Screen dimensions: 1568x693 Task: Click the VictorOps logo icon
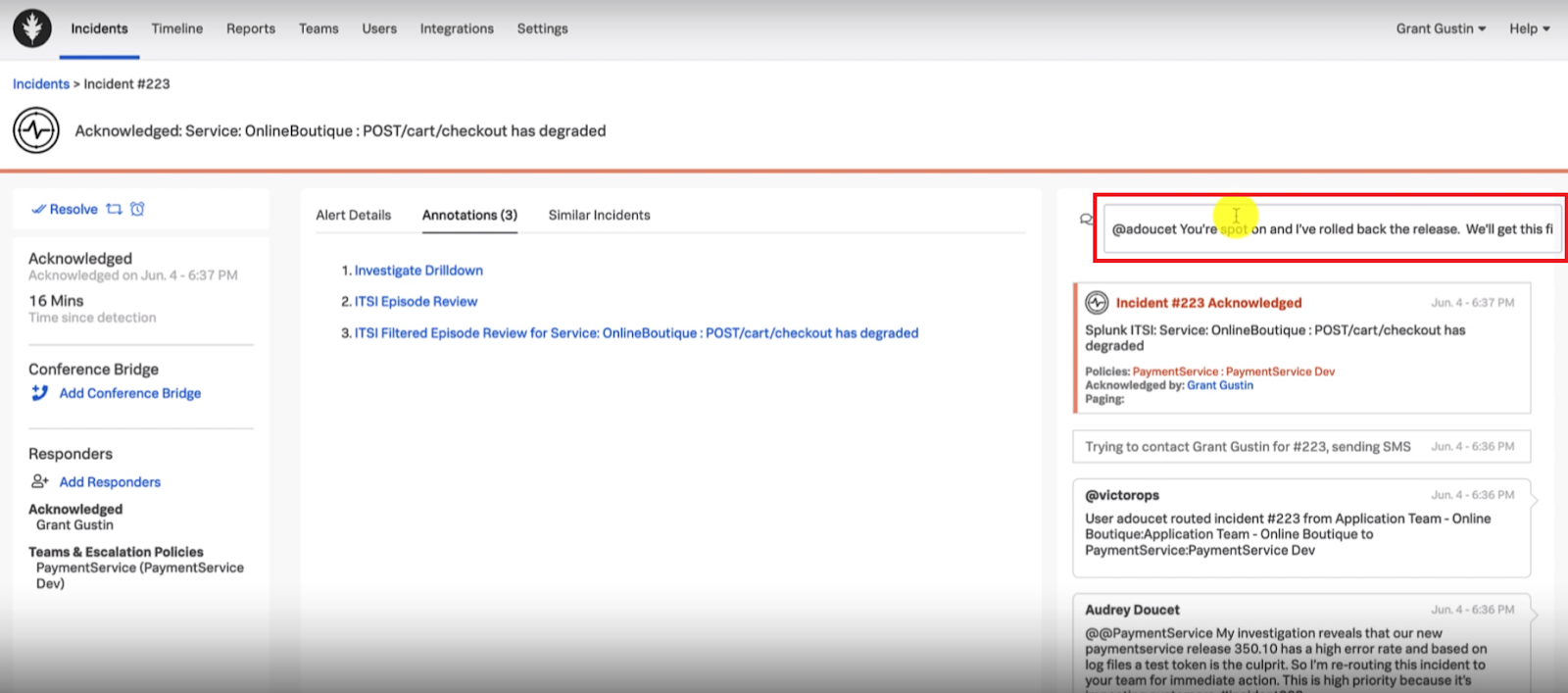[x=32, y=28]
